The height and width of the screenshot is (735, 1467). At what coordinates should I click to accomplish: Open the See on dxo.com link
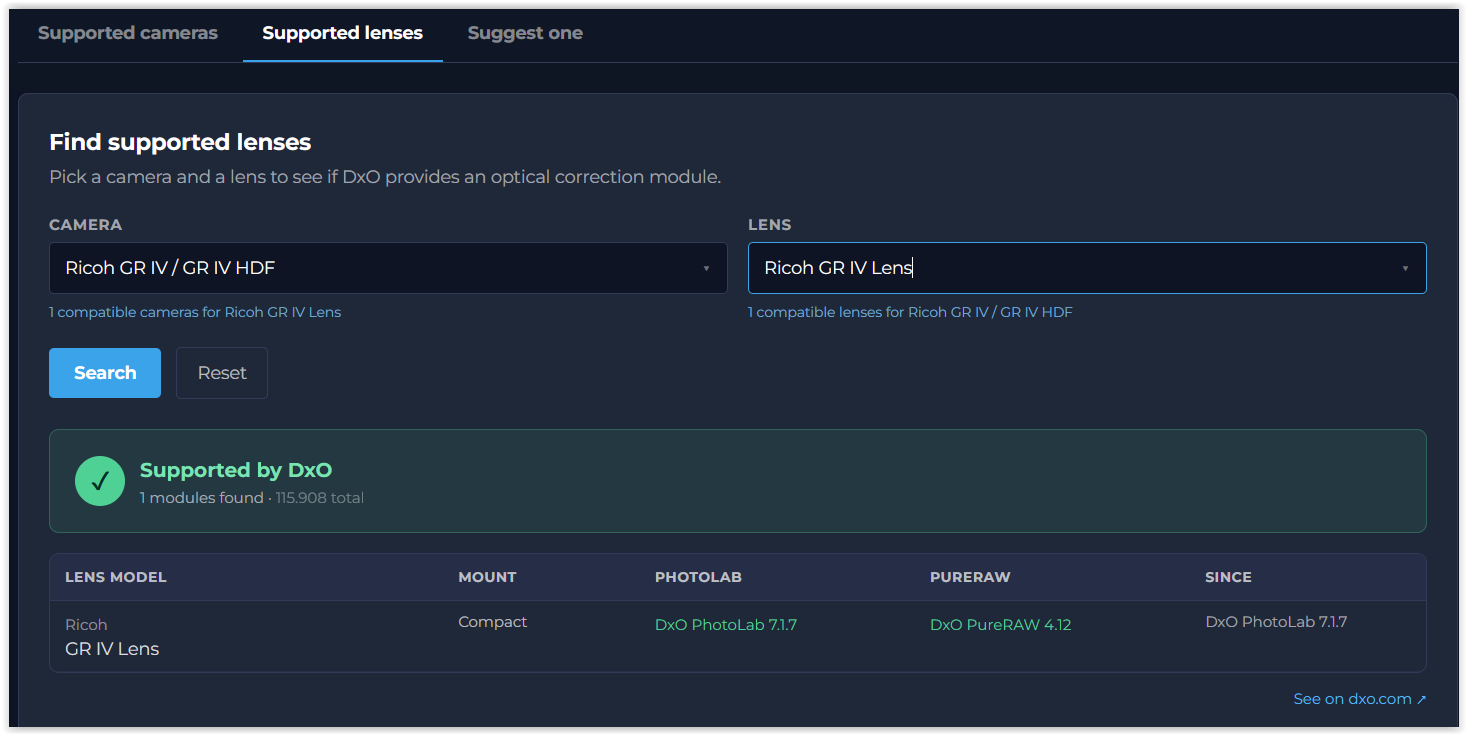coord(1360,699)
